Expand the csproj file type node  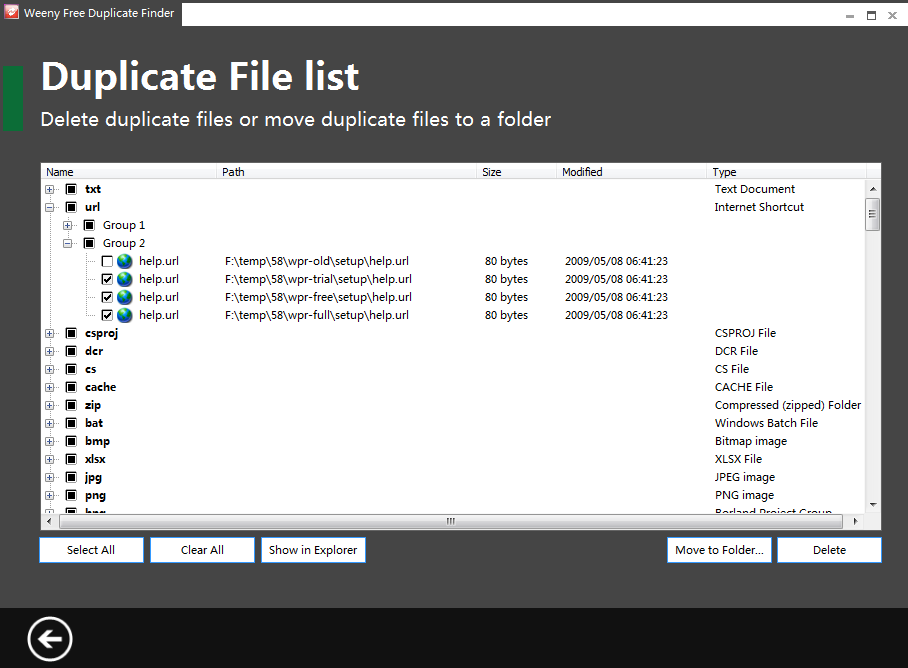point(50,333)
